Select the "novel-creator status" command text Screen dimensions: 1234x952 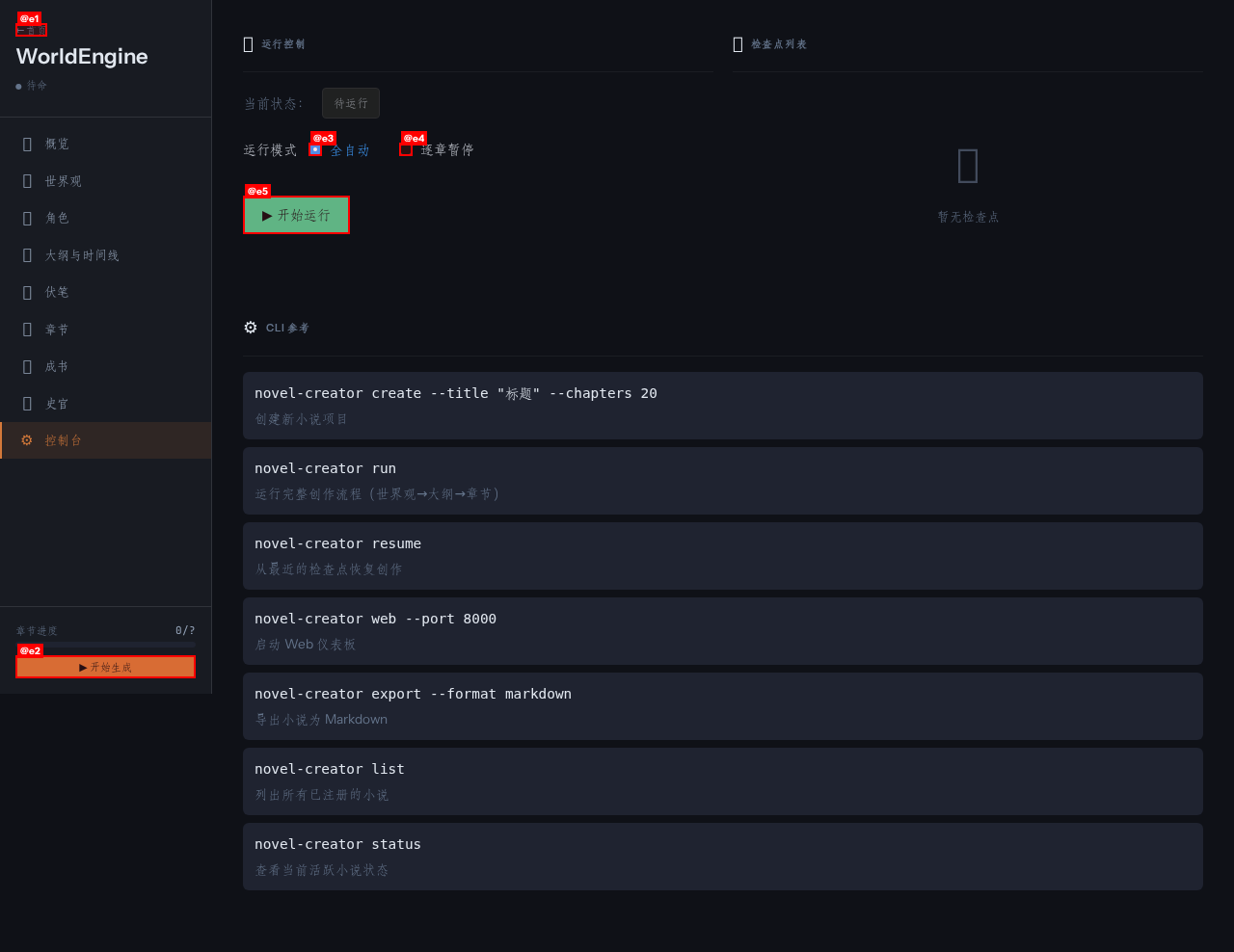tap(337, 844)
